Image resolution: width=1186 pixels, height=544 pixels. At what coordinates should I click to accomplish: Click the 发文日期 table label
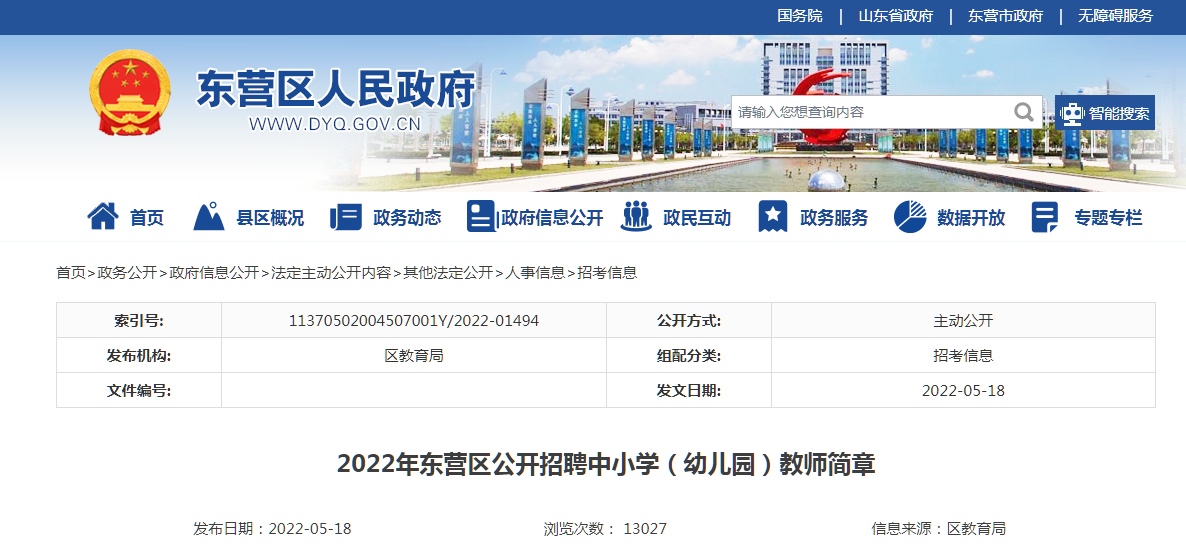[x=689, y=391]
